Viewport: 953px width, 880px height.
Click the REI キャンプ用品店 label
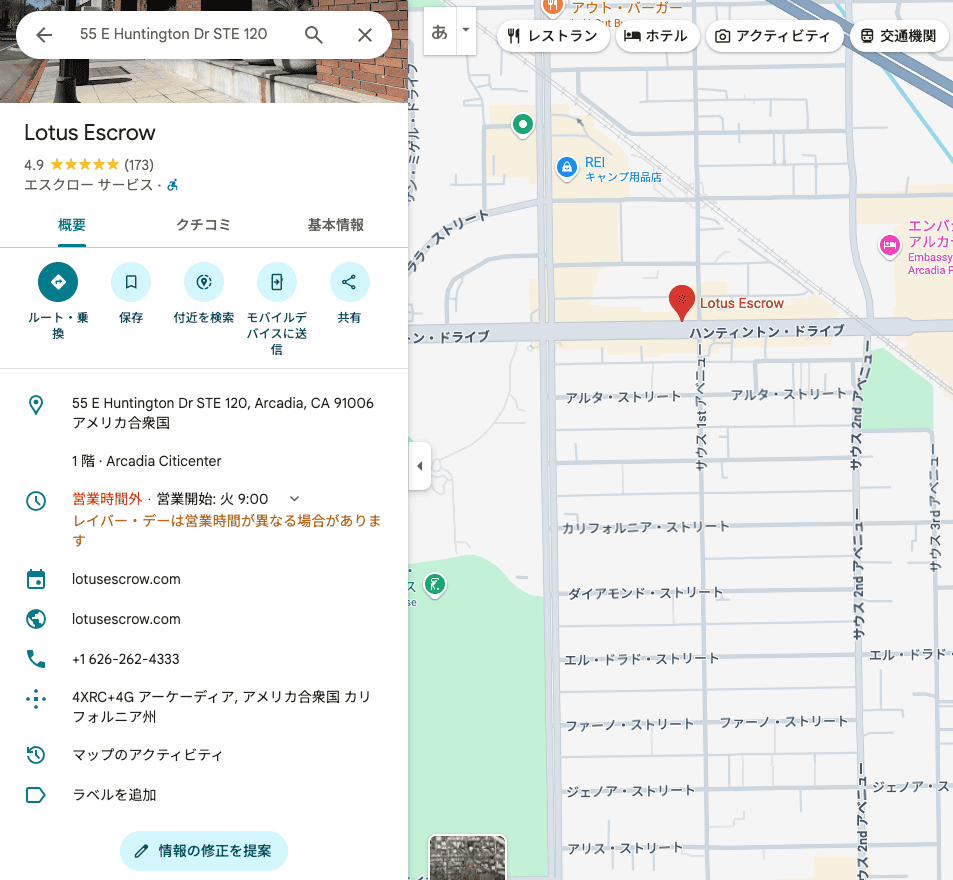coord(623,170)
